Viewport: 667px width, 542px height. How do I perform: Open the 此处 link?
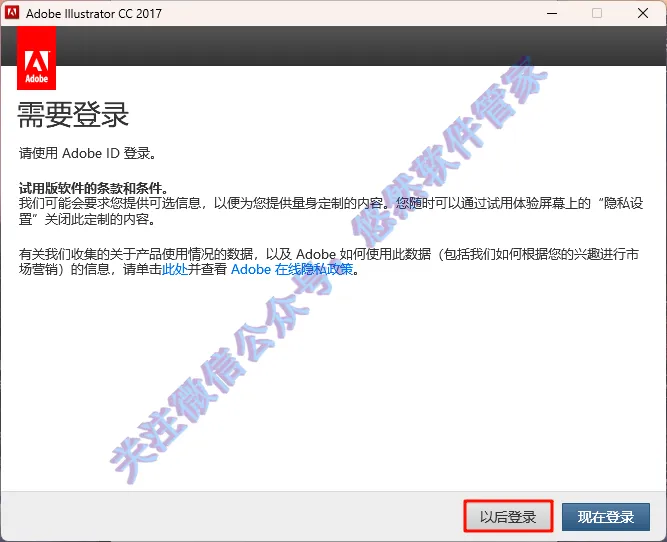pyautogui.click(x=175, y=269)
